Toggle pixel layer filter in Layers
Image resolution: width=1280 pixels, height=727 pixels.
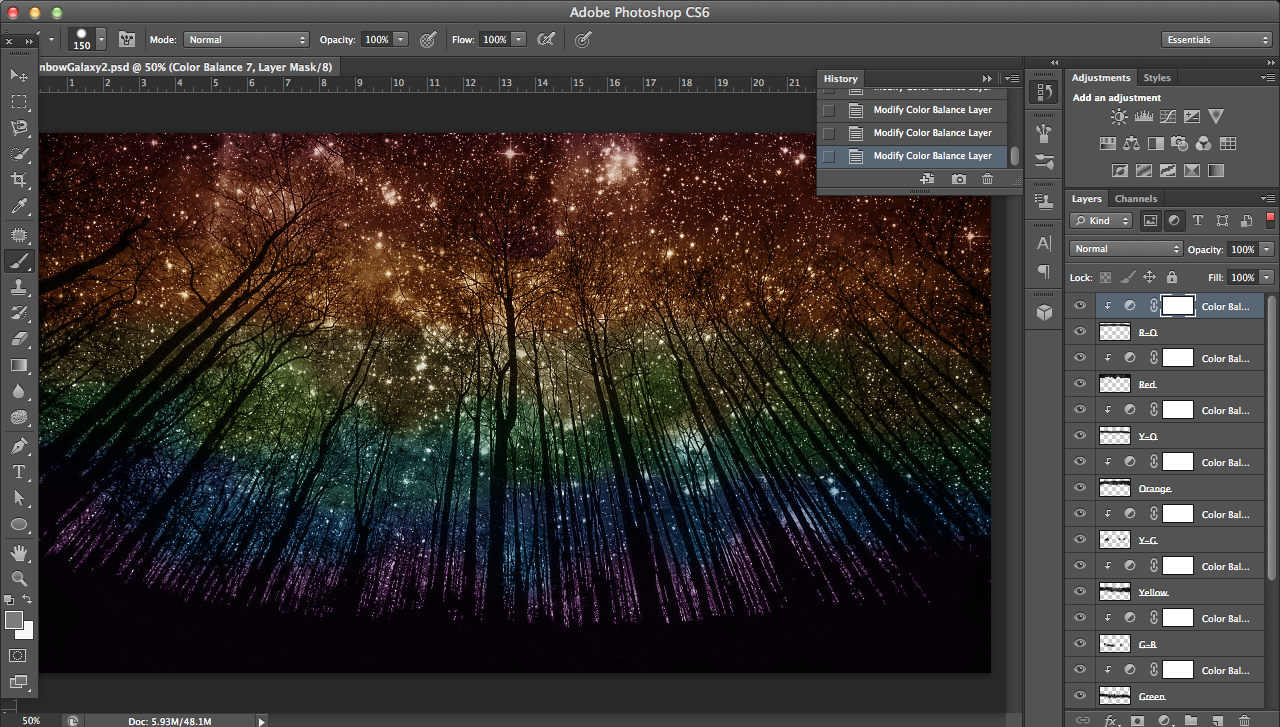point(1150,221)
